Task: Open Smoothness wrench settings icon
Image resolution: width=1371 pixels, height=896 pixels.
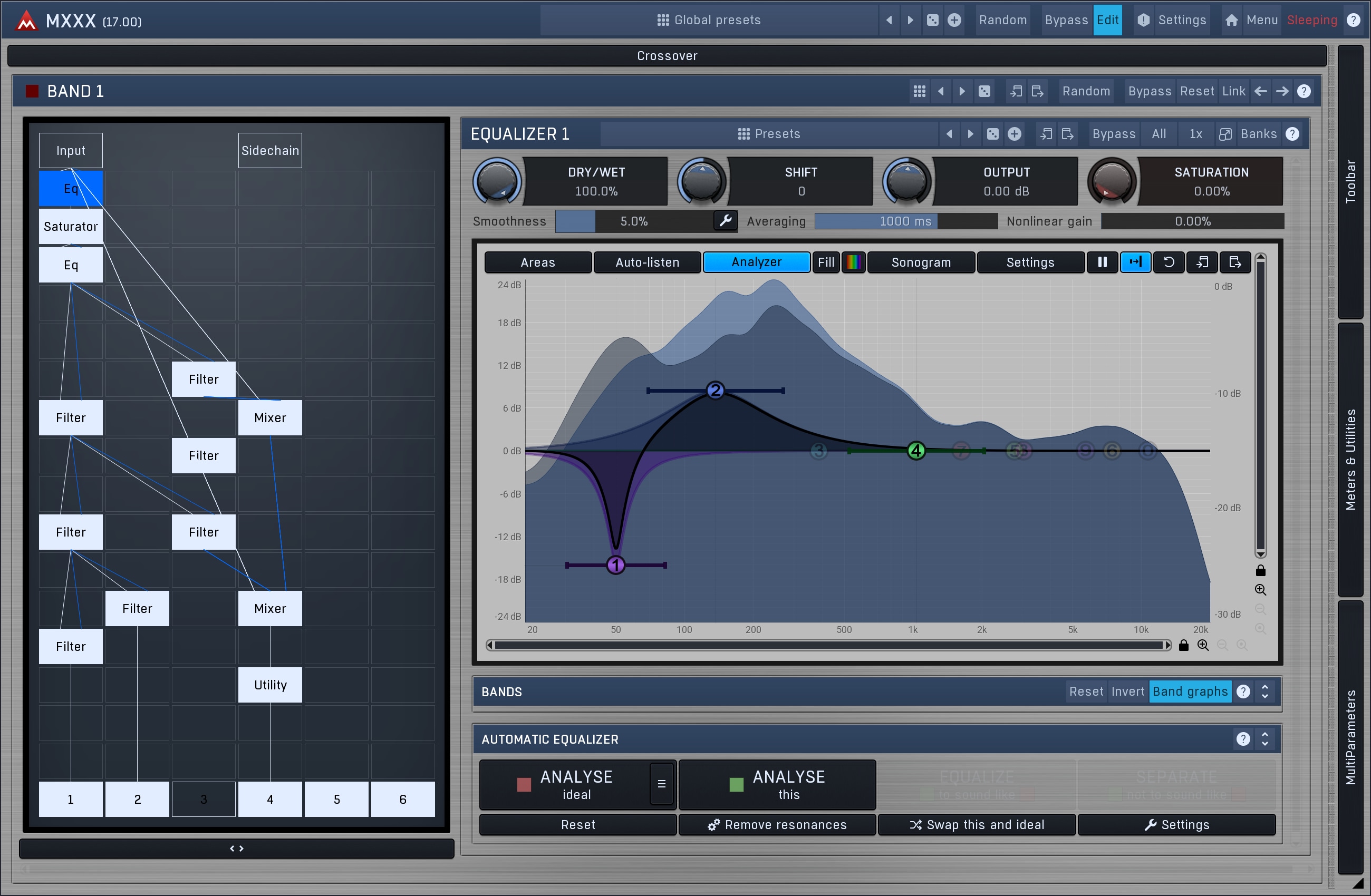Action: pyautogui.click(x=725, y=220)
